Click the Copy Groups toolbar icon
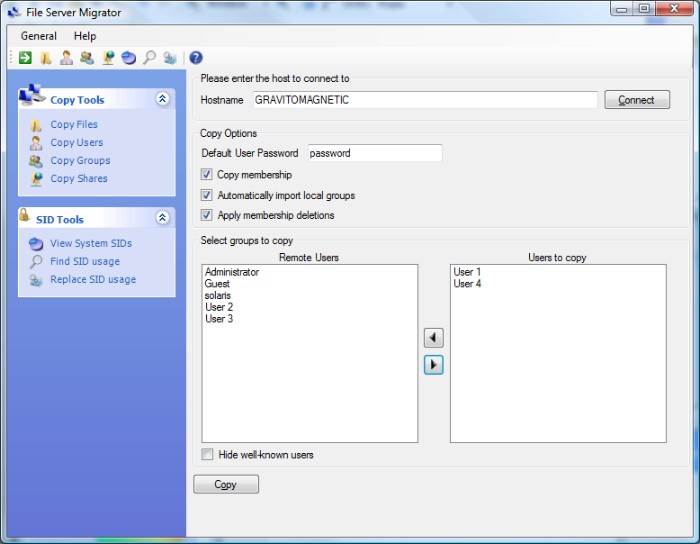This screenshot has width=700, height=544. click(x=87, y=58)
